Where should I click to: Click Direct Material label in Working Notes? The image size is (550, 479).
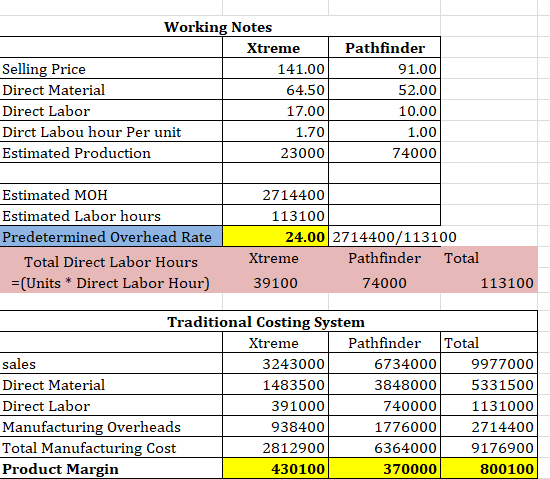click(111, 89)
